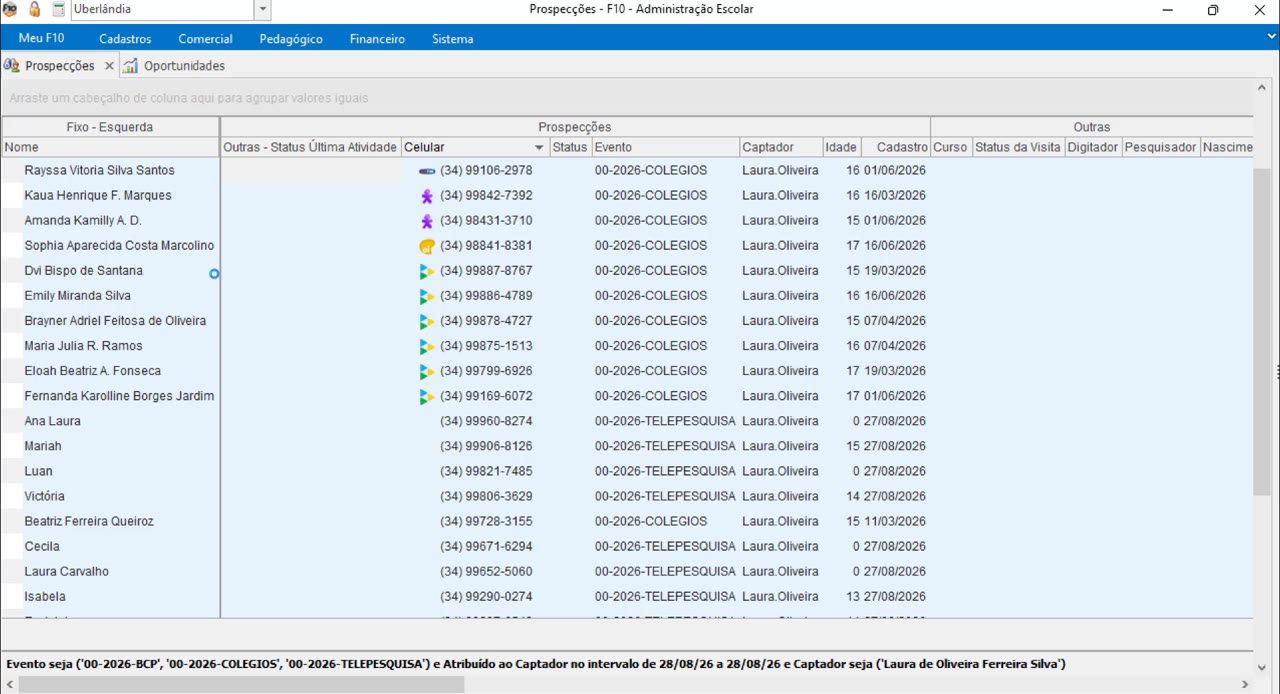Sort by the Idade column header
This screenshot has width=1280, height=694.
841,147
